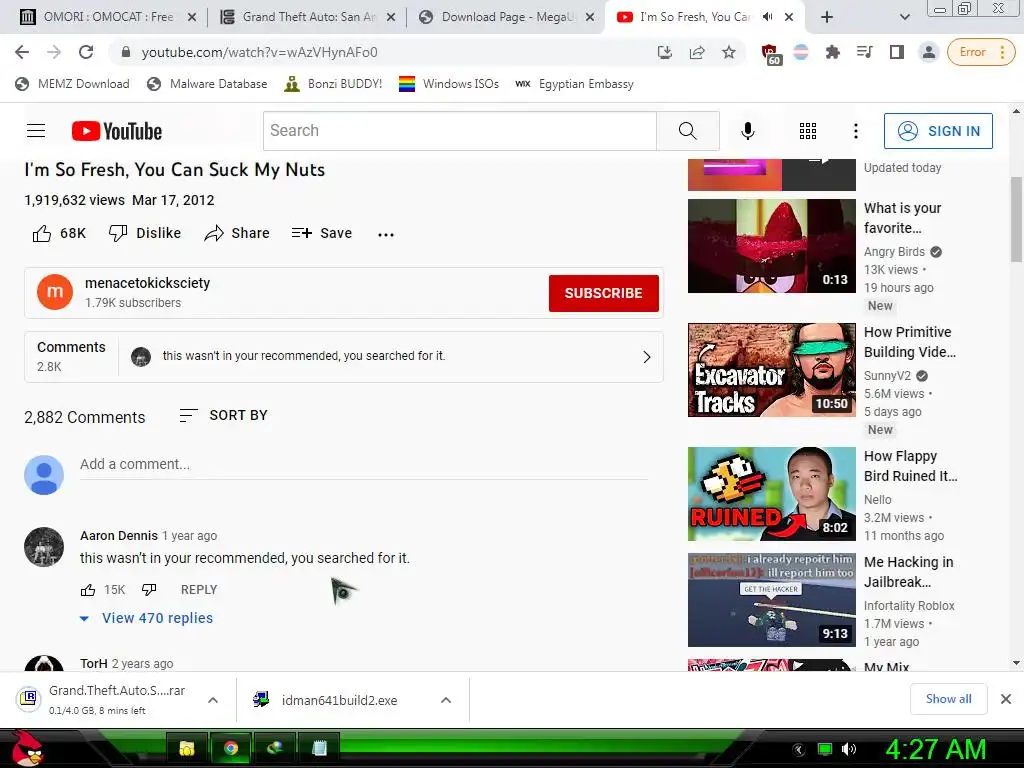Open the YouTube hamburger guide menu
The image size is (1024, 768).
[36, 131]
